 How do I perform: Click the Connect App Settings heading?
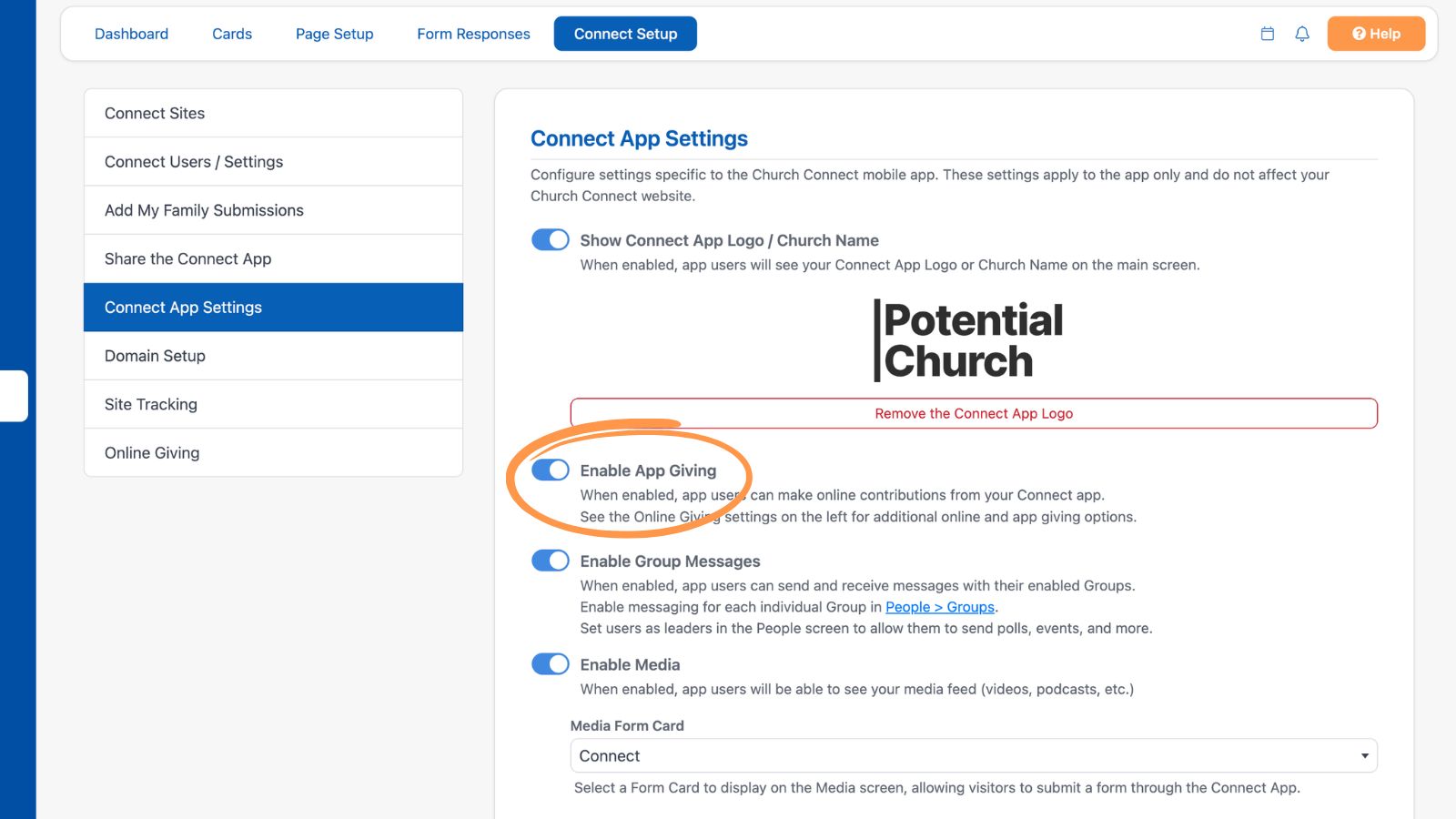tap(639, 138)
